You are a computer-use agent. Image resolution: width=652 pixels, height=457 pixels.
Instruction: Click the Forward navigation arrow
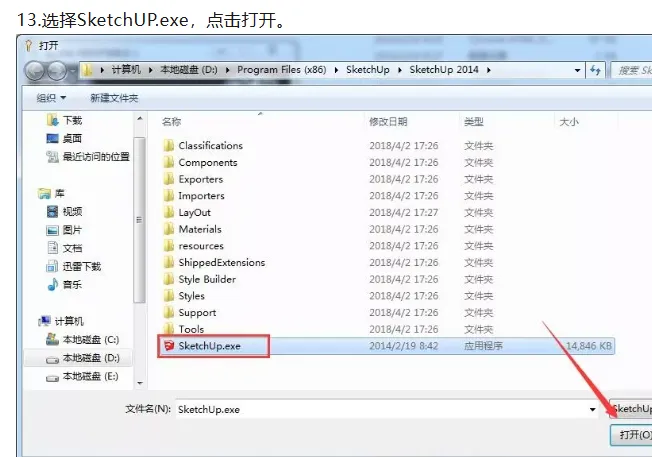coord(57,71)
